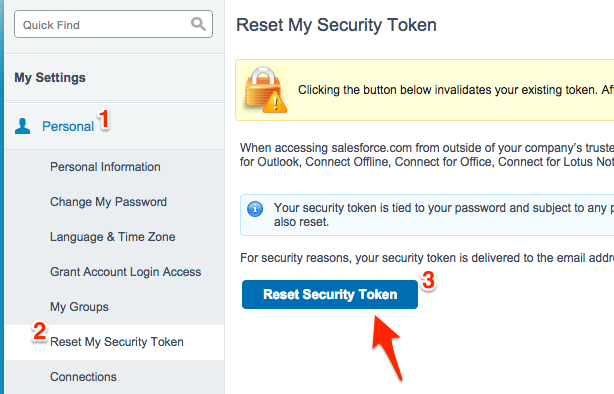
Task: Open the Connections menu item
Action: tap(83, 377)
